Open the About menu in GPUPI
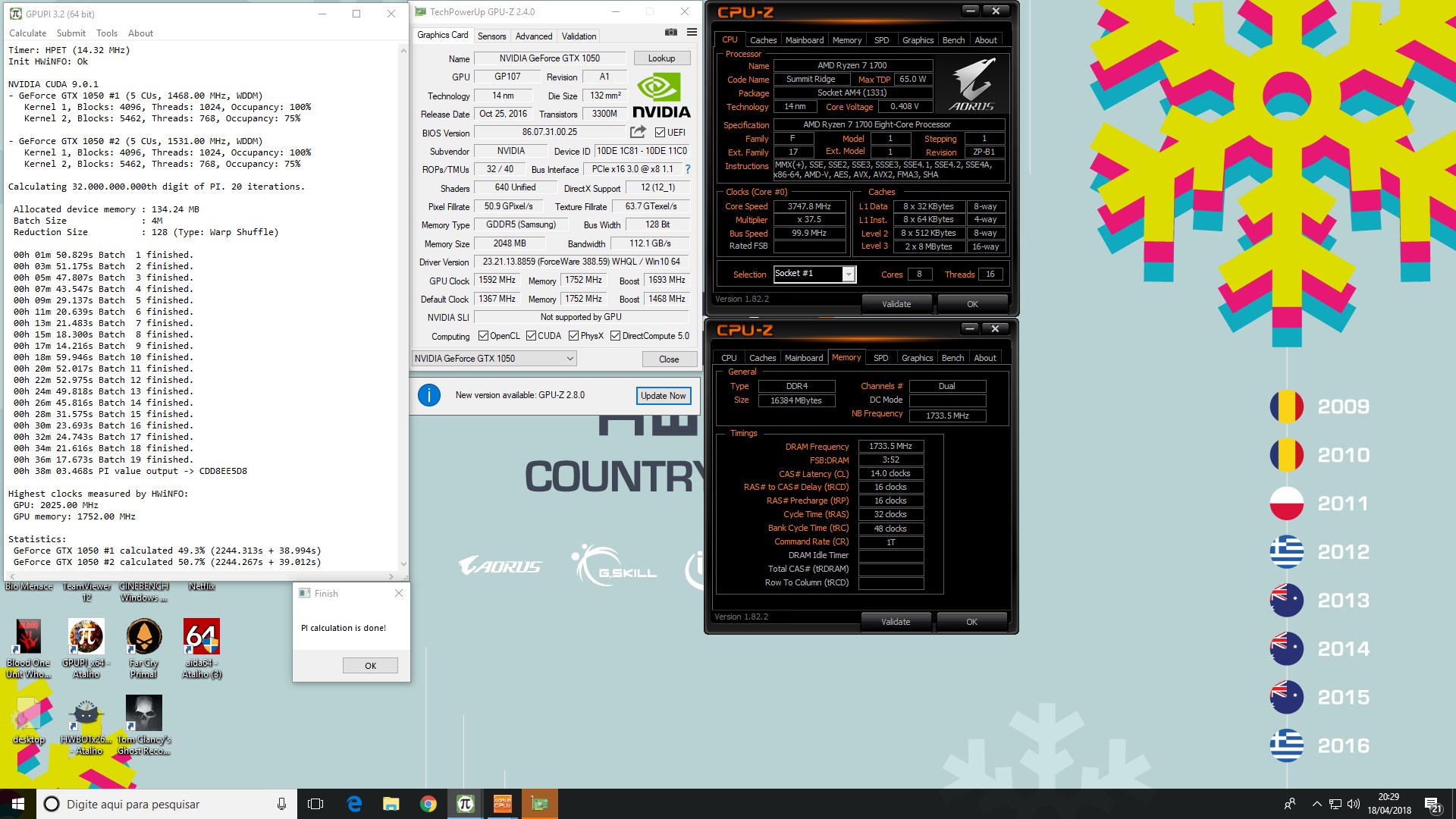1456x819 pixels. pyautogui.click(x=140, y=33)
